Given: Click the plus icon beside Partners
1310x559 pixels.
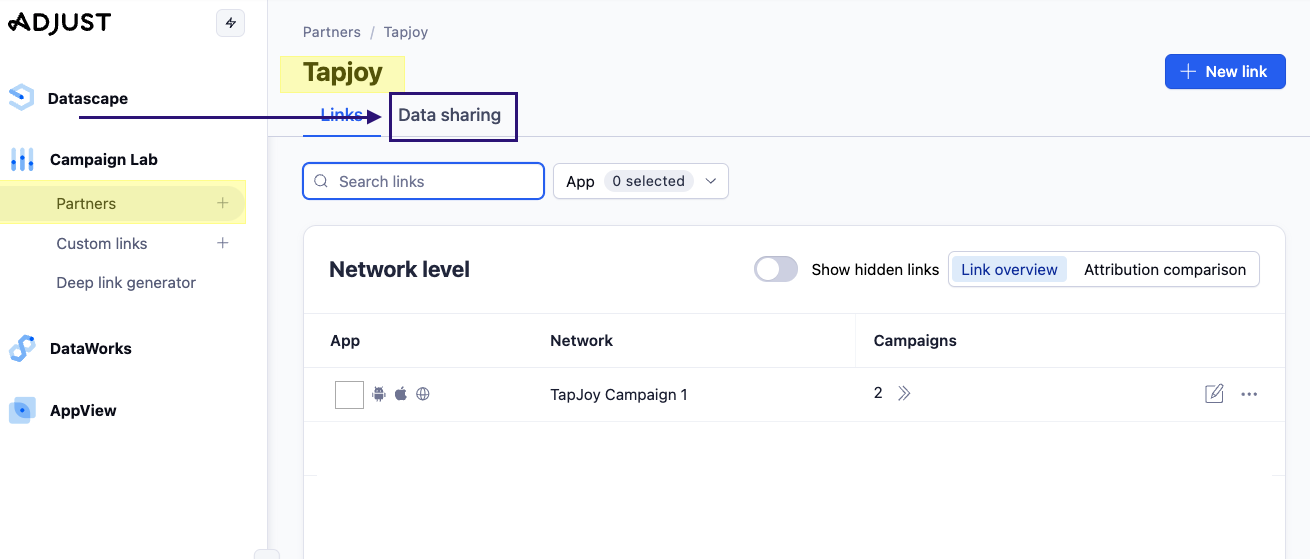Looking at the screenshot, I should coord(223,203).
